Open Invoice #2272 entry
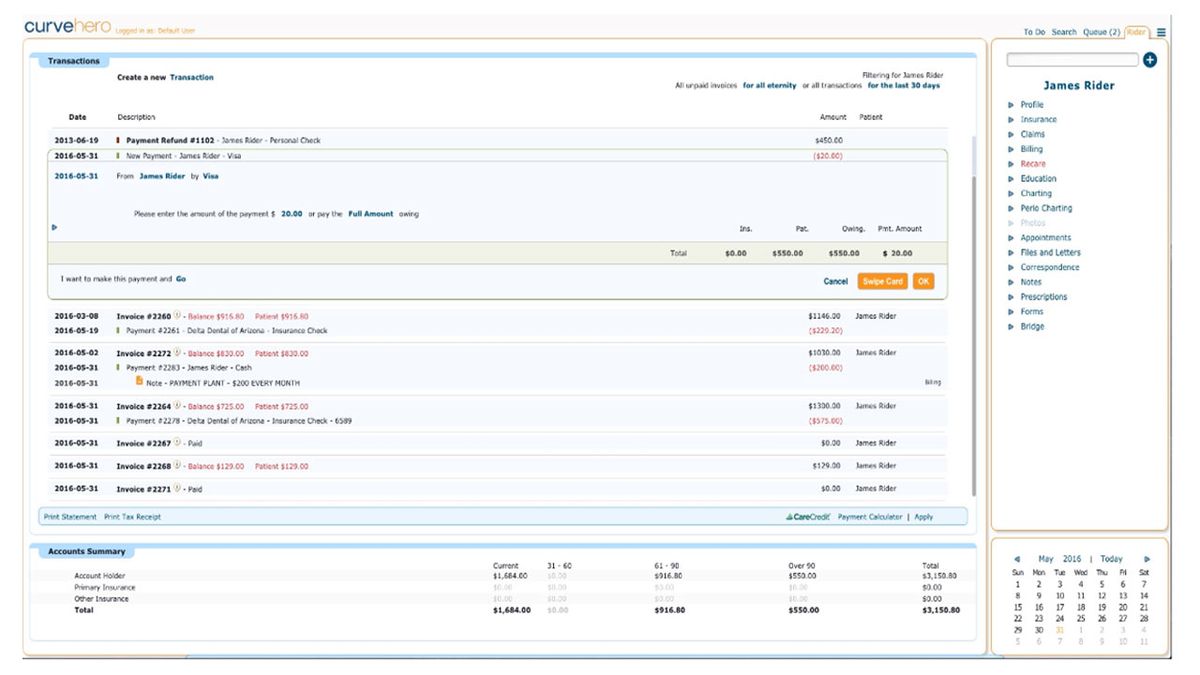 click(144, 353)
